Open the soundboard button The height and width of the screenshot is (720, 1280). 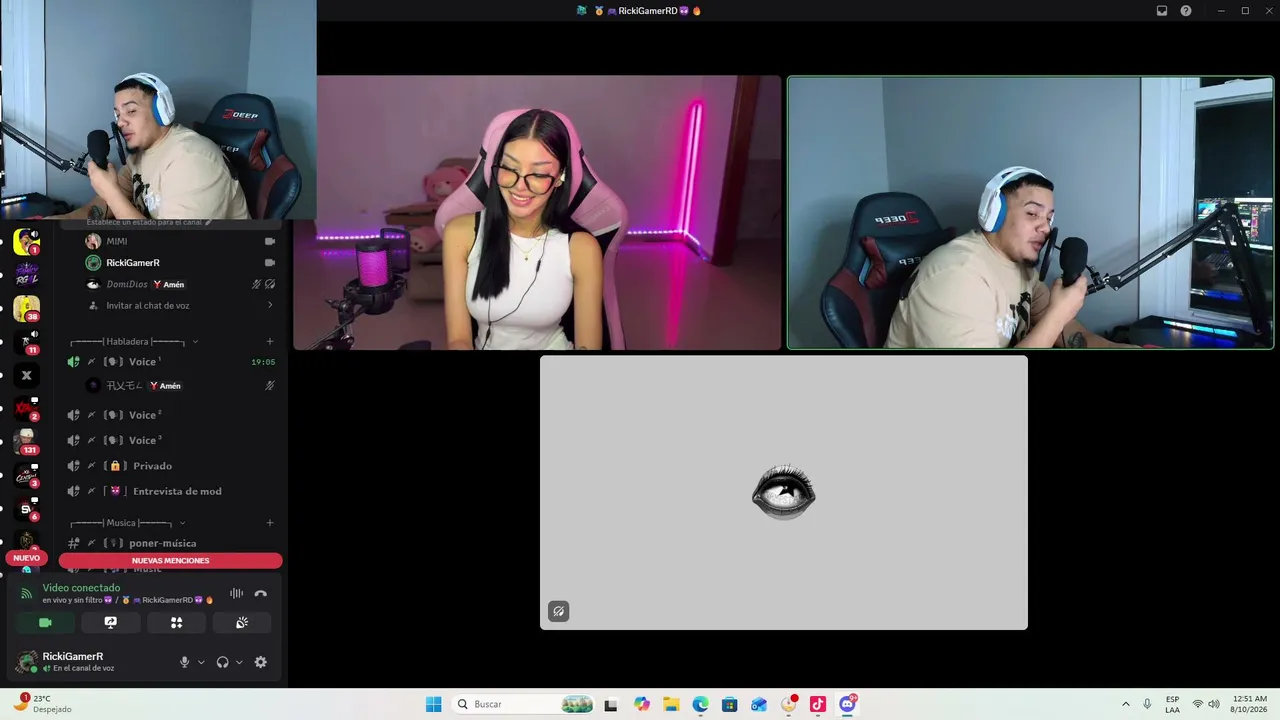point(241,622)
